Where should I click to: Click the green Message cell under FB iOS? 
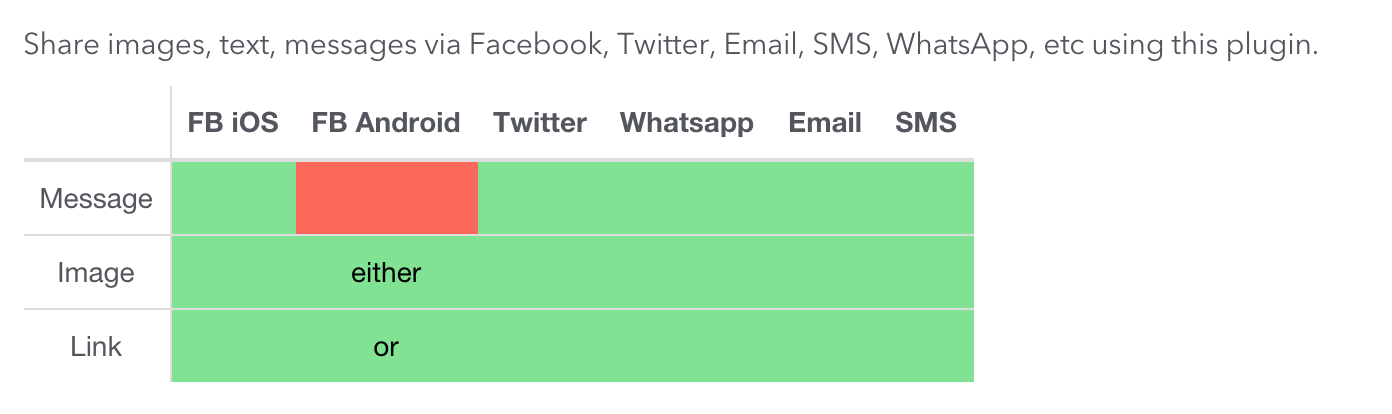tap(234, 198)
